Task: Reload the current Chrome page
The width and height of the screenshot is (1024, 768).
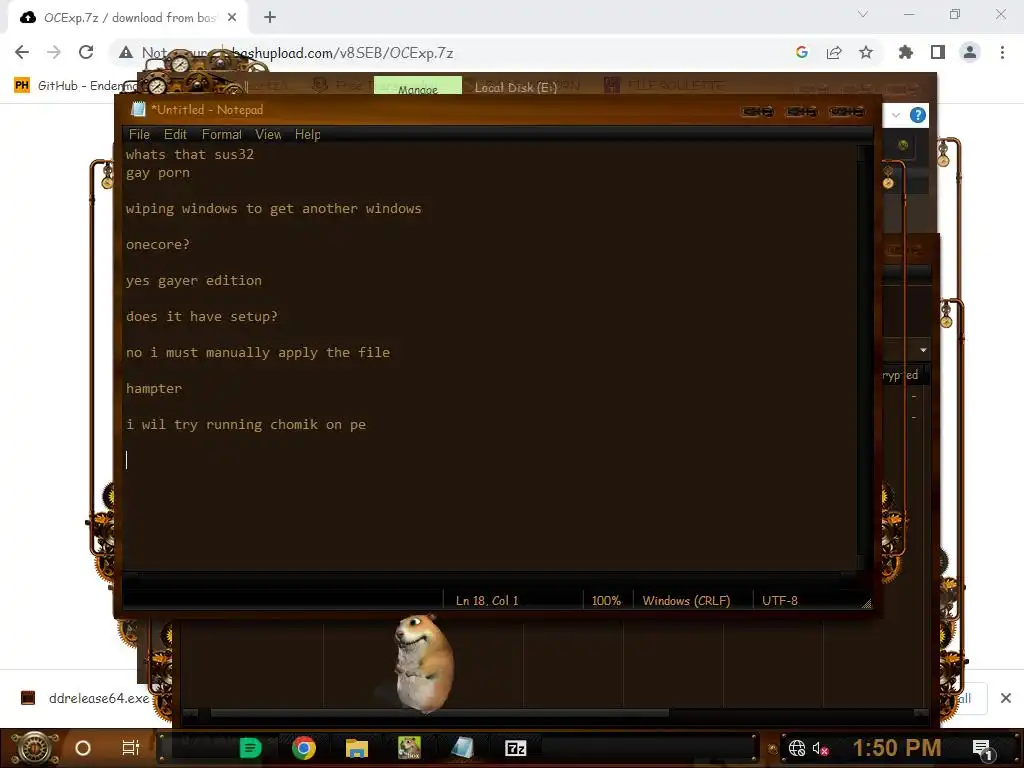Action: pyautogui.click(x=86, y=52)
